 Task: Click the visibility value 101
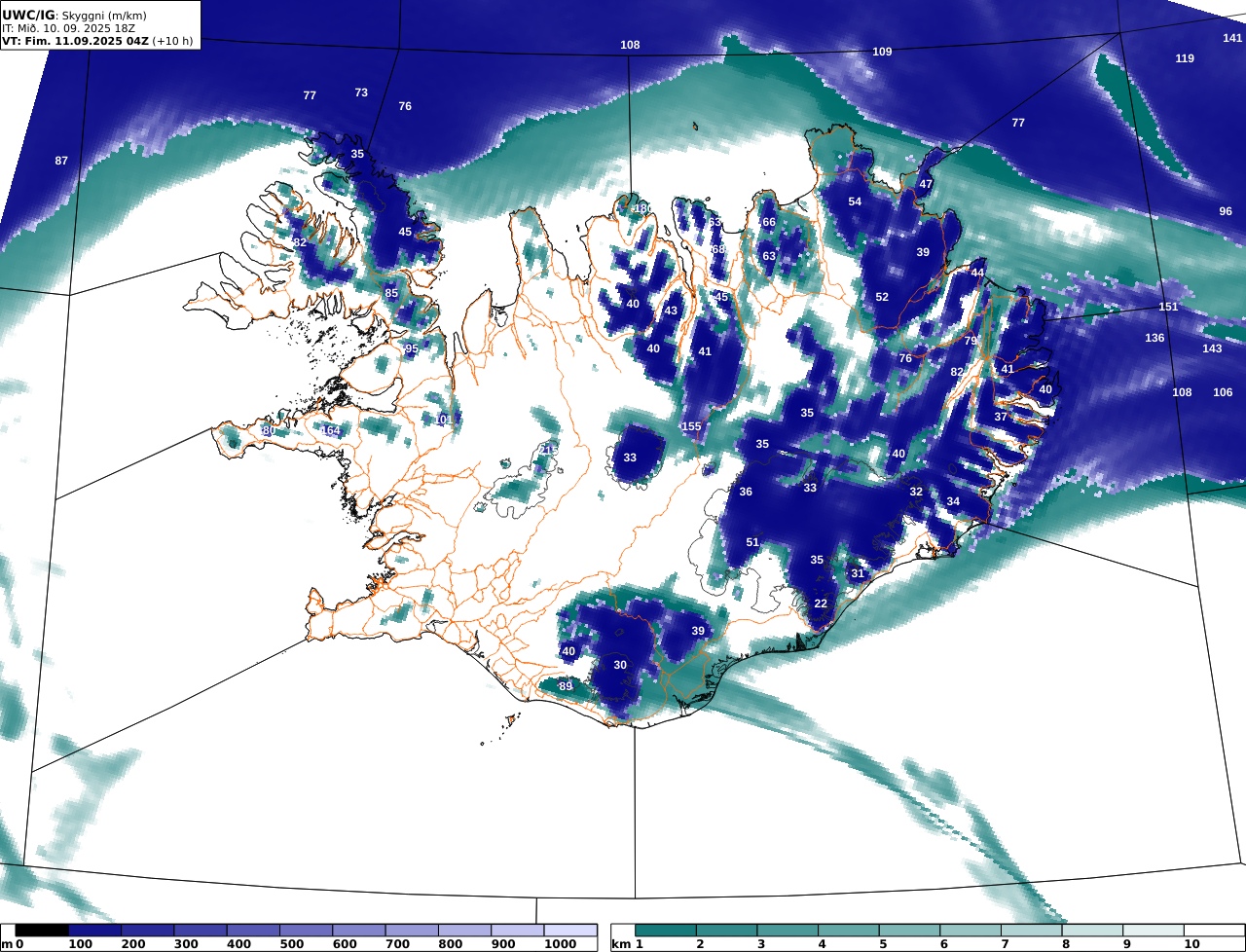[x=444, y=420]
